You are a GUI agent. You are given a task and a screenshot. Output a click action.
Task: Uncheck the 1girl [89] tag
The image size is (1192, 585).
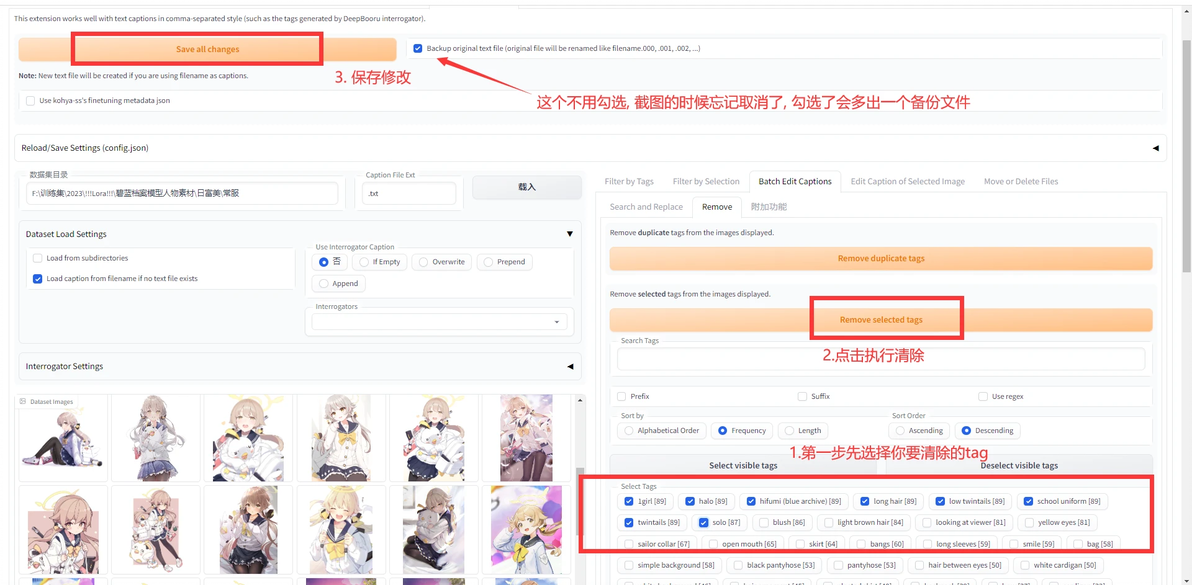coord(629,501)
